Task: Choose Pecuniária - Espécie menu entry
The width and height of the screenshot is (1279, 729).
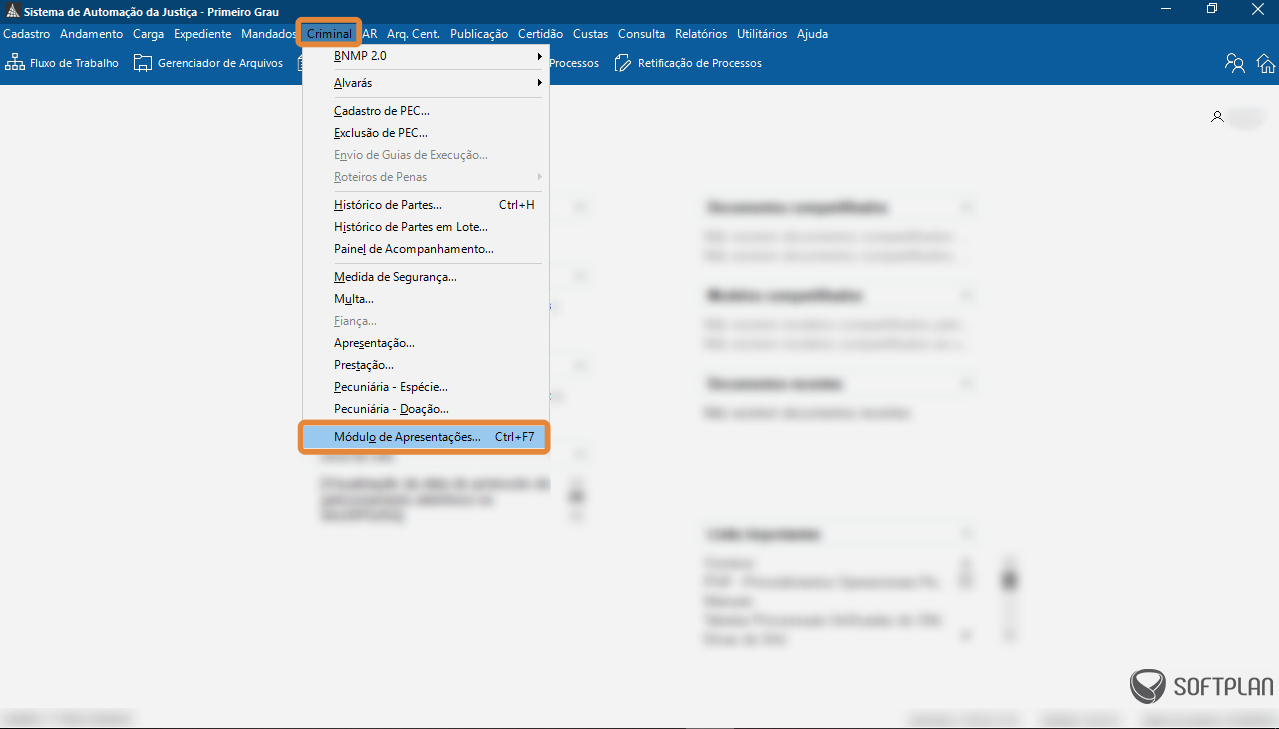Action: (x=425, y=387)
